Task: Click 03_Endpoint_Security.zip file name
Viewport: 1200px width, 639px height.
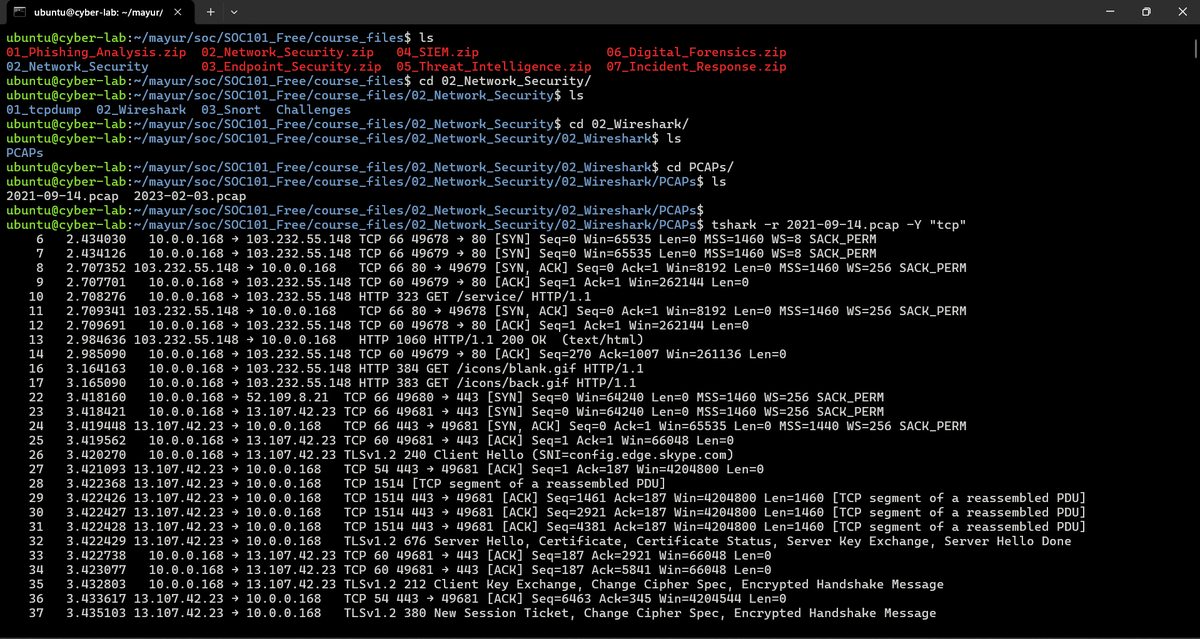Action: pos(291,66)
